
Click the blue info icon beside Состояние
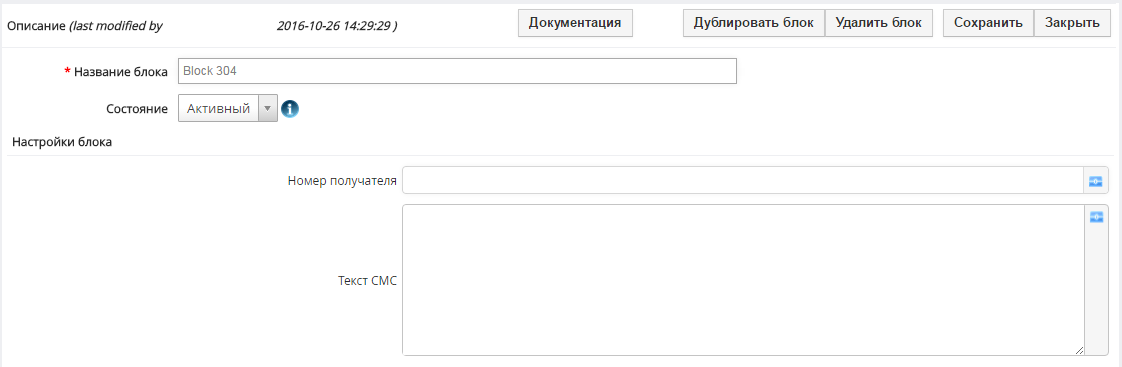pyautogui.click(x=289, y=109)
